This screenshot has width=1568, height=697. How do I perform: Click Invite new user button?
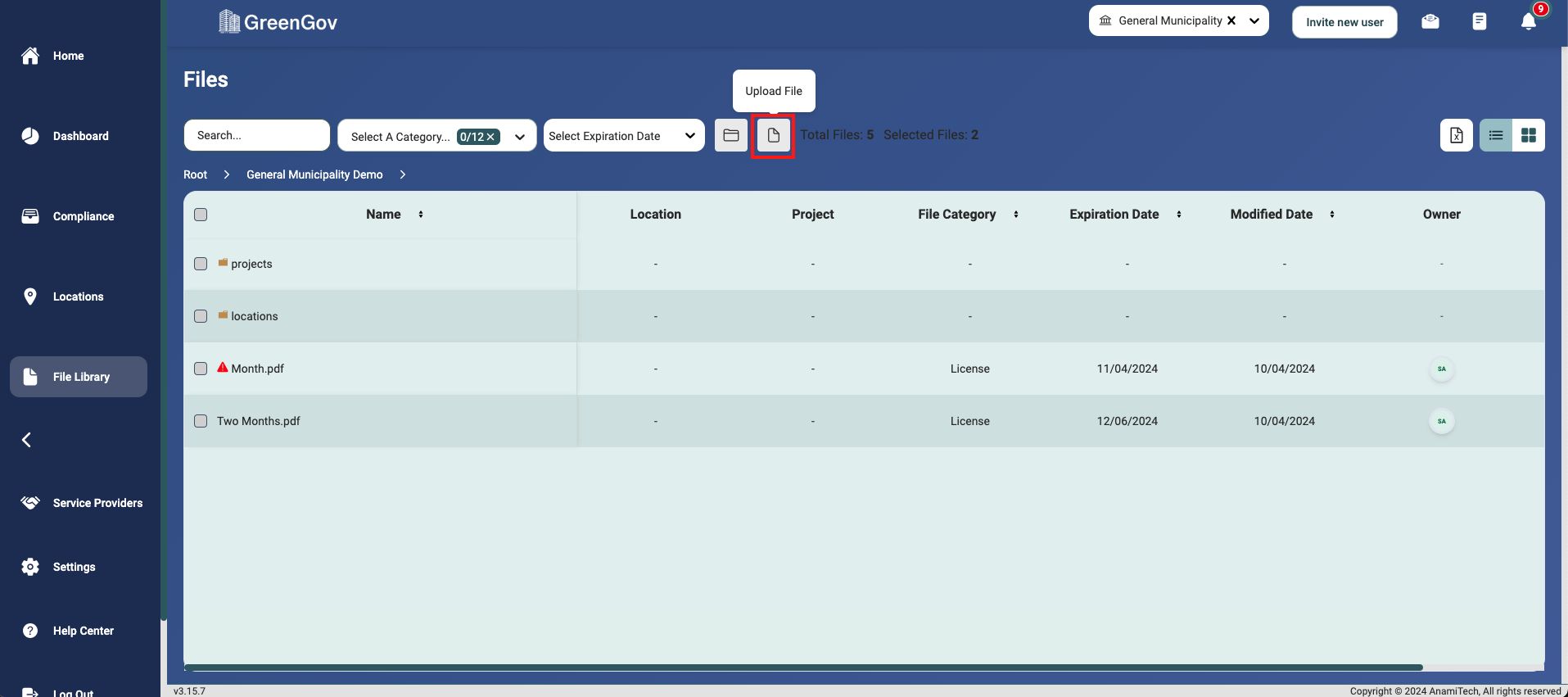(1344, 22)
